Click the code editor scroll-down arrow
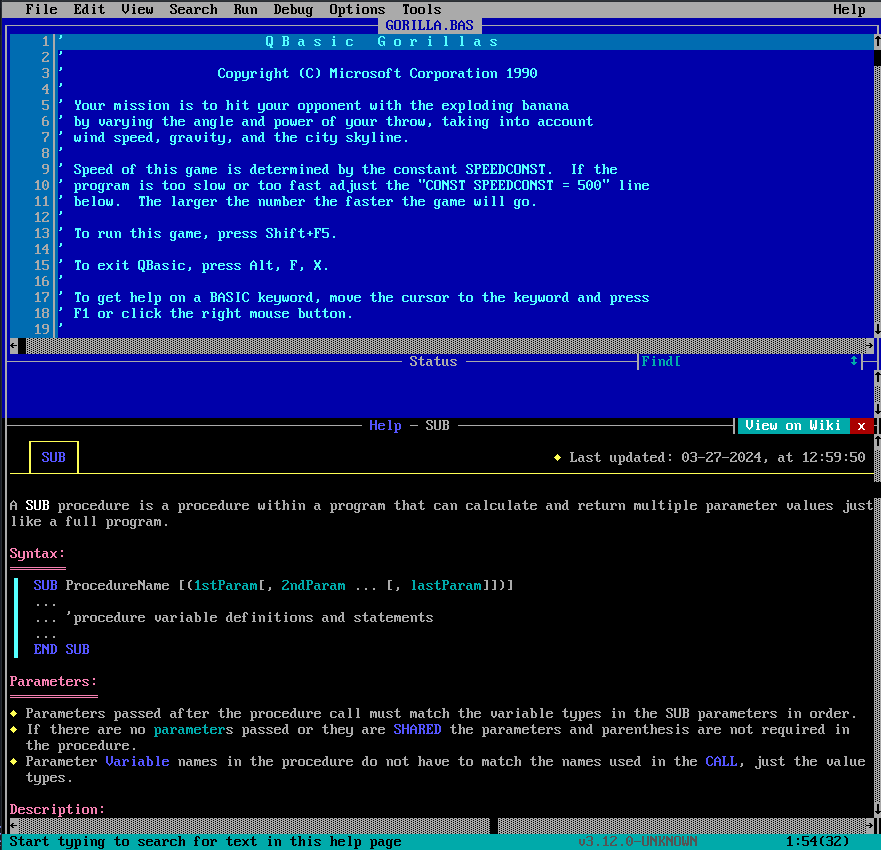 tap(877, 329)
